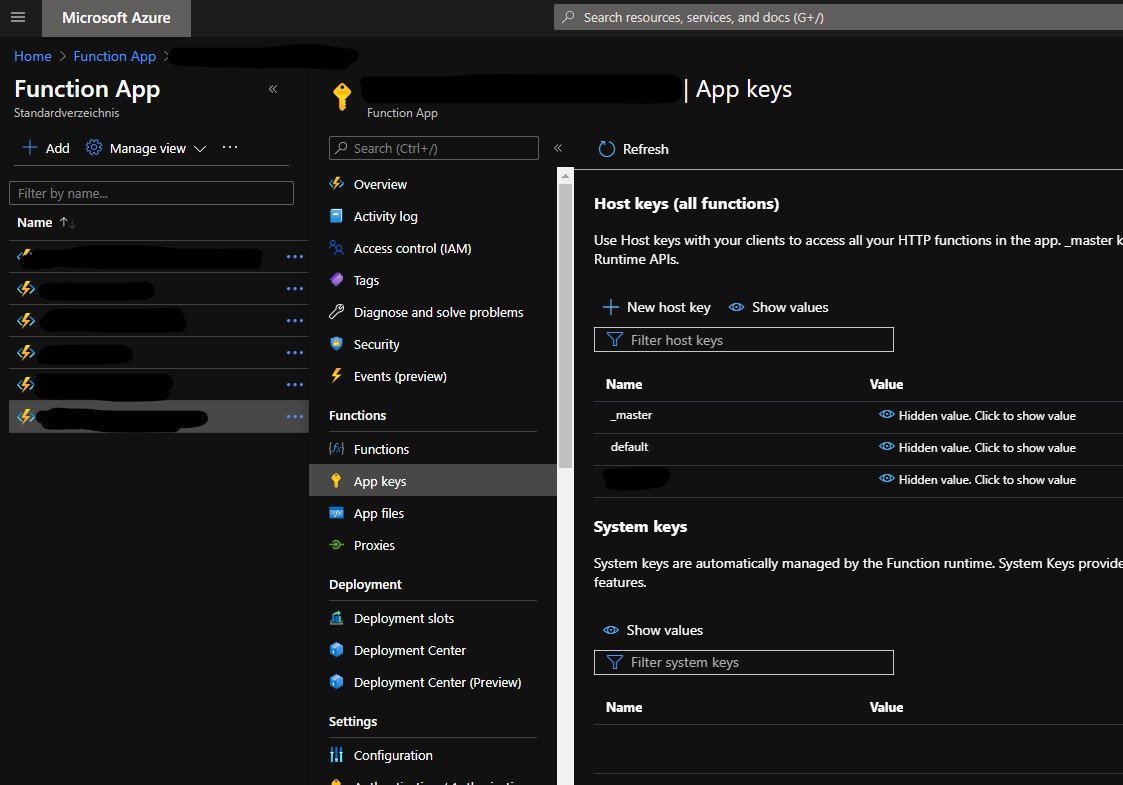This screenshot has width=1123, height=785.
Task: Click the Proxies green icon
Action: coord(337,545)
